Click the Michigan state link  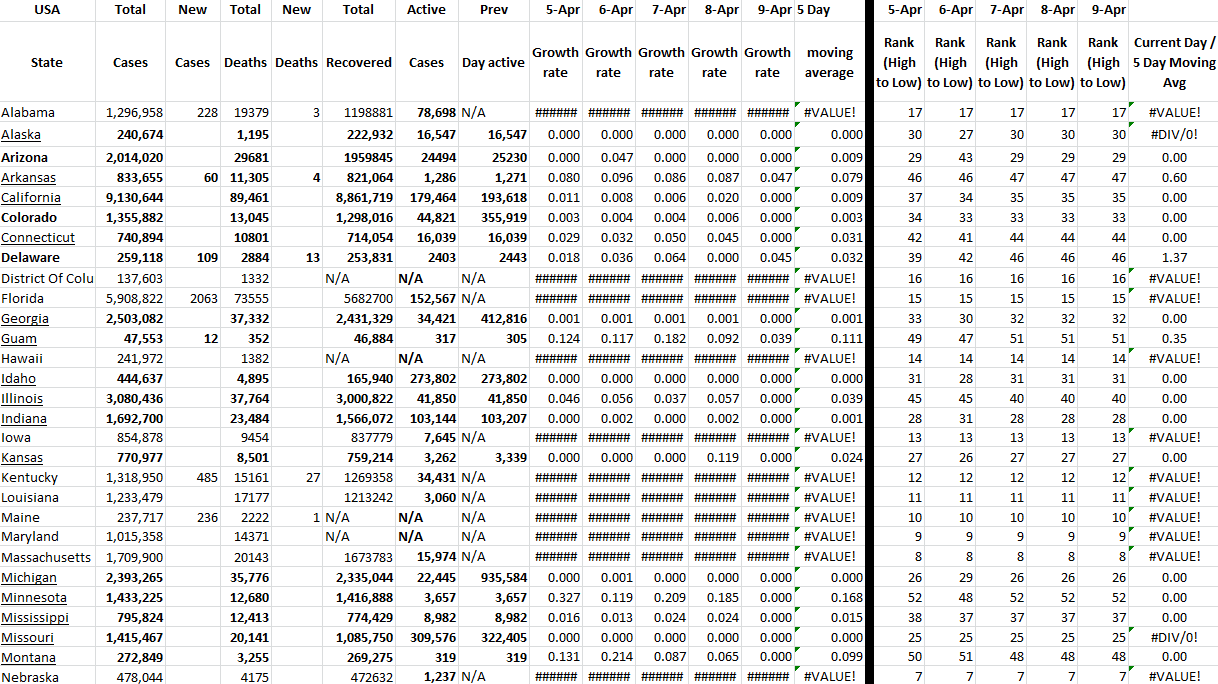tap(29, 577)
